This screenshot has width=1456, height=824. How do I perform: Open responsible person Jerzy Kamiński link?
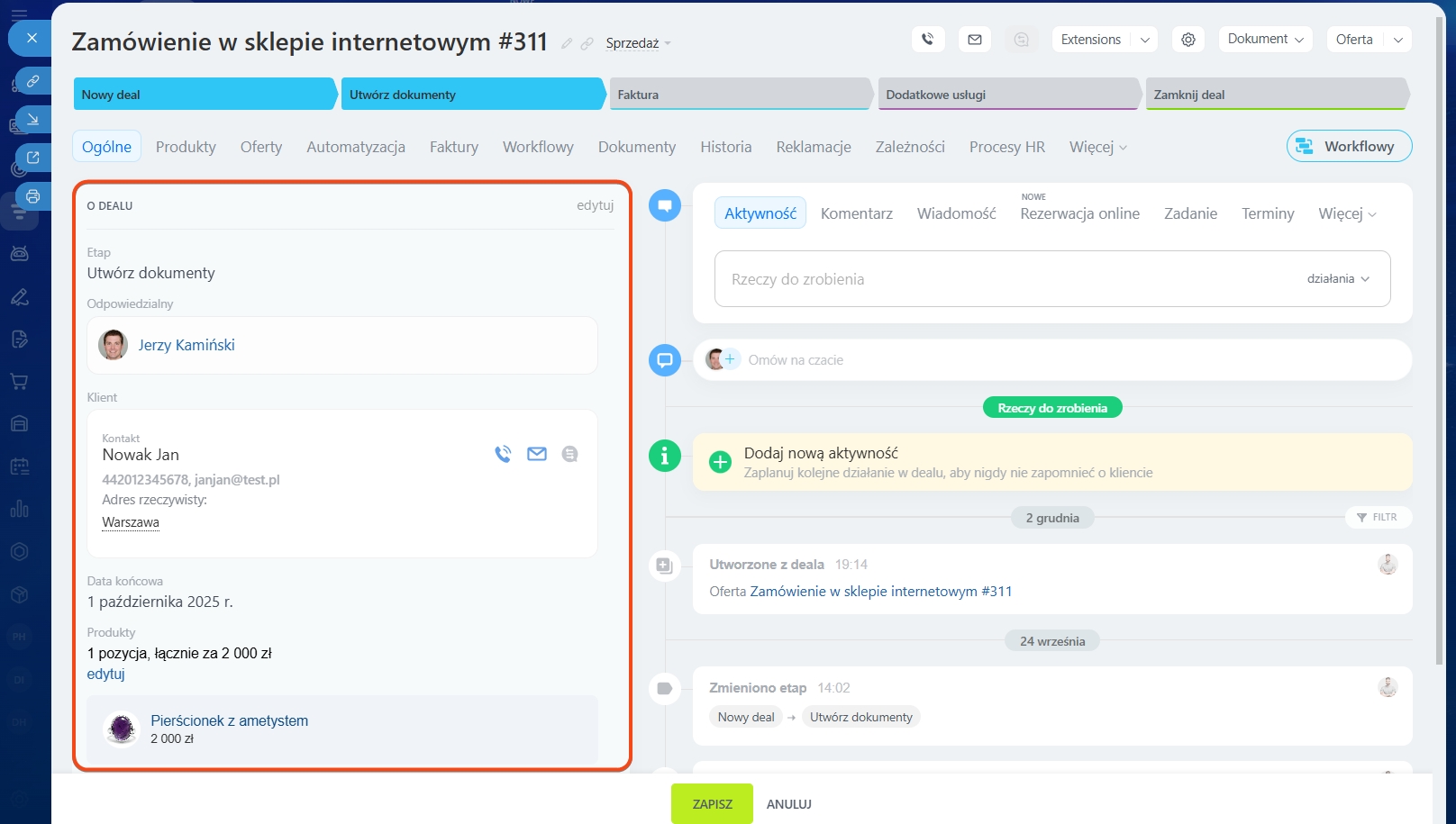tap(187, 345)
